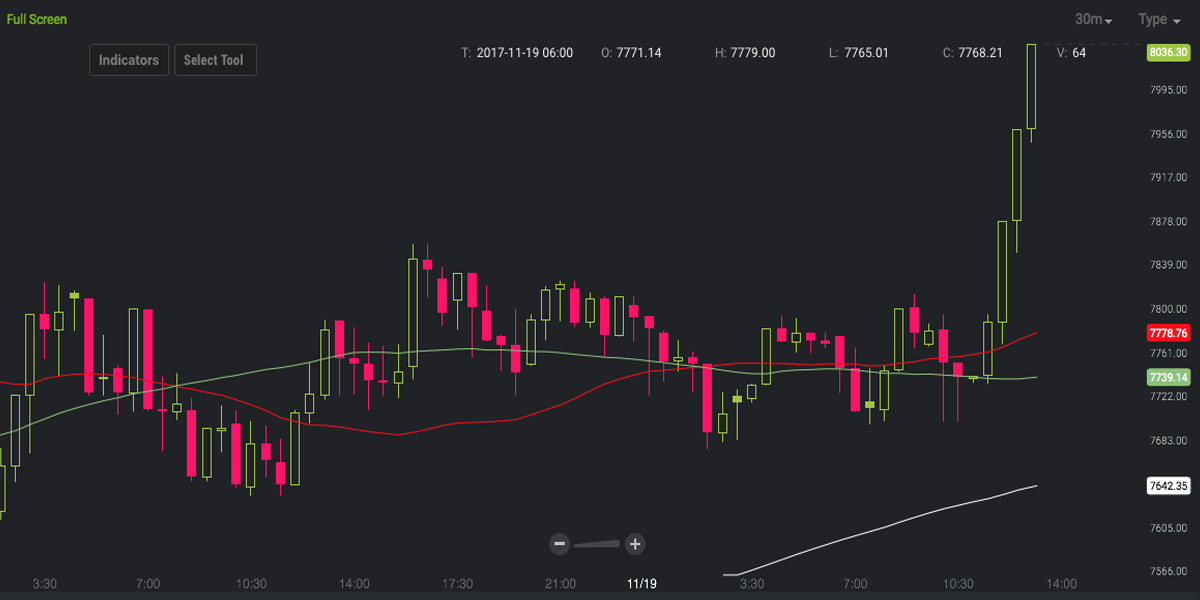This screenshot has width=1200, height=600.
Task: Click the 7800.00 price axis label
Action: (x=1168, y=309)
